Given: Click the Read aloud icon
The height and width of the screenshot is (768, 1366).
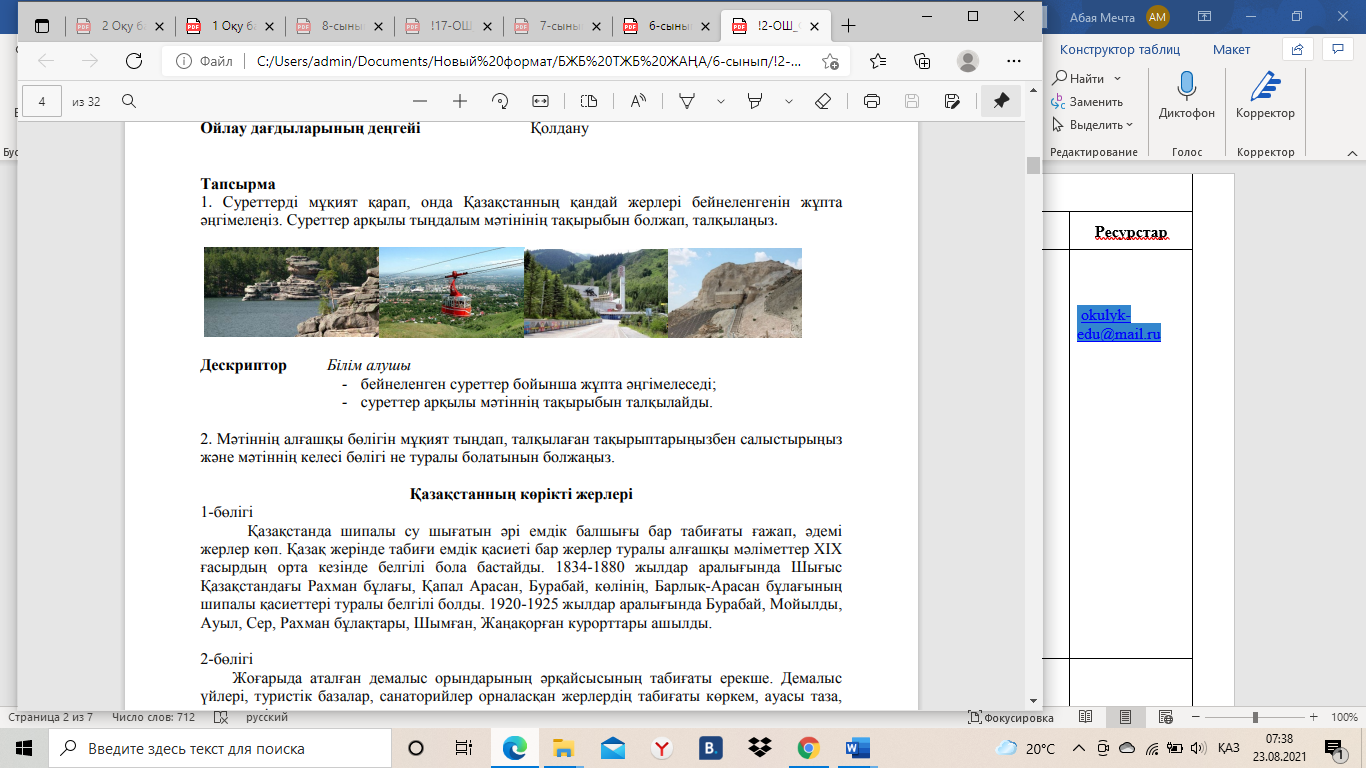Looking at the screenshot, I should point(637,101).
